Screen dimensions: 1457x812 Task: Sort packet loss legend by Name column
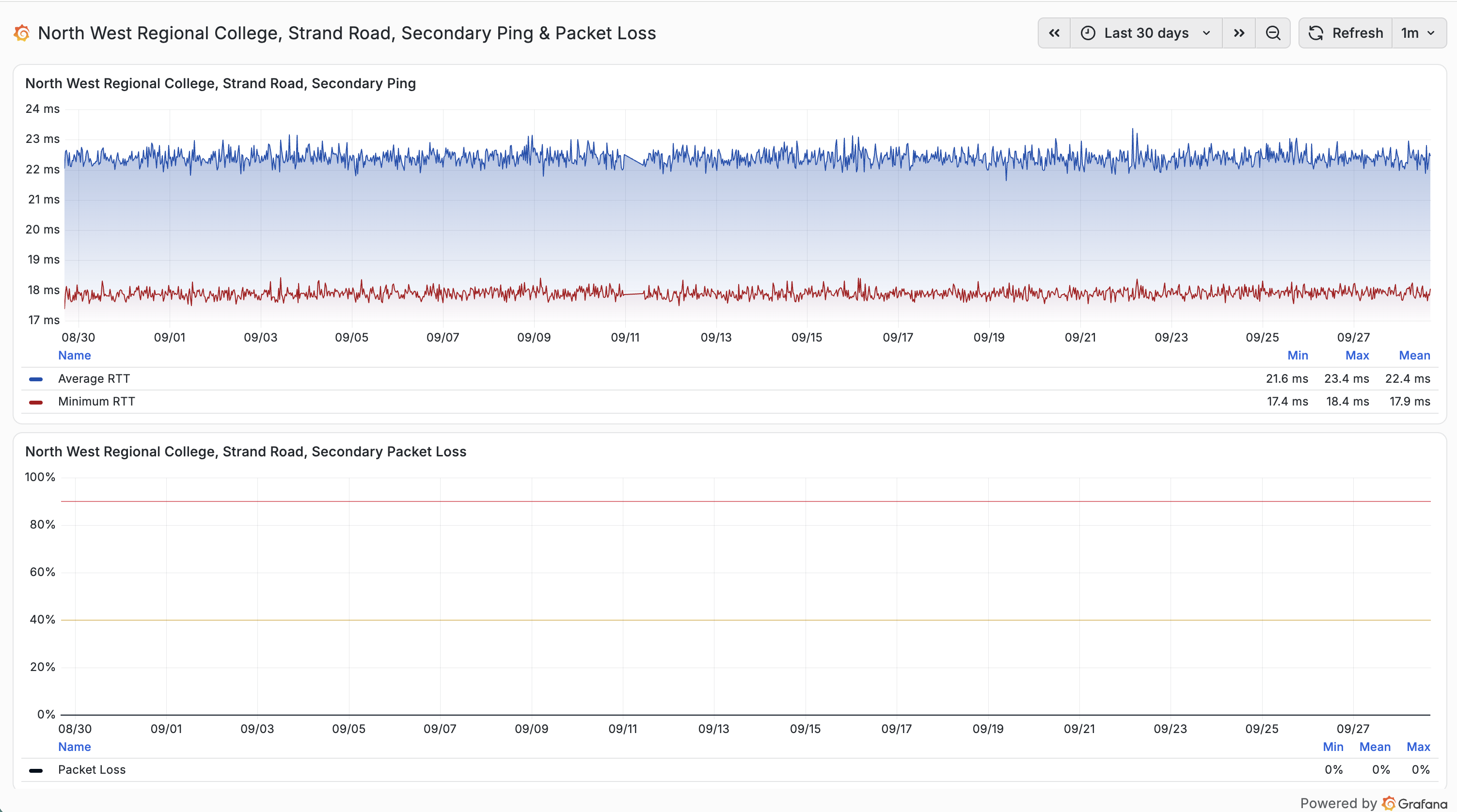pos(75,747)
